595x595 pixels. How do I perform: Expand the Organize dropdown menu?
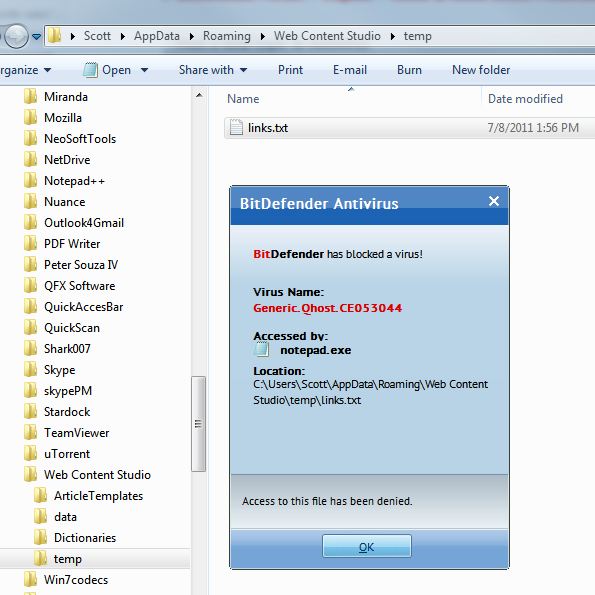24,70
